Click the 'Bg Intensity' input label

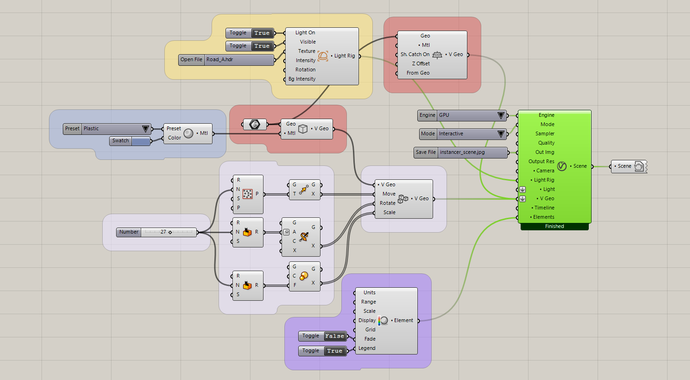pyautogui.click(x=302, y=79)
